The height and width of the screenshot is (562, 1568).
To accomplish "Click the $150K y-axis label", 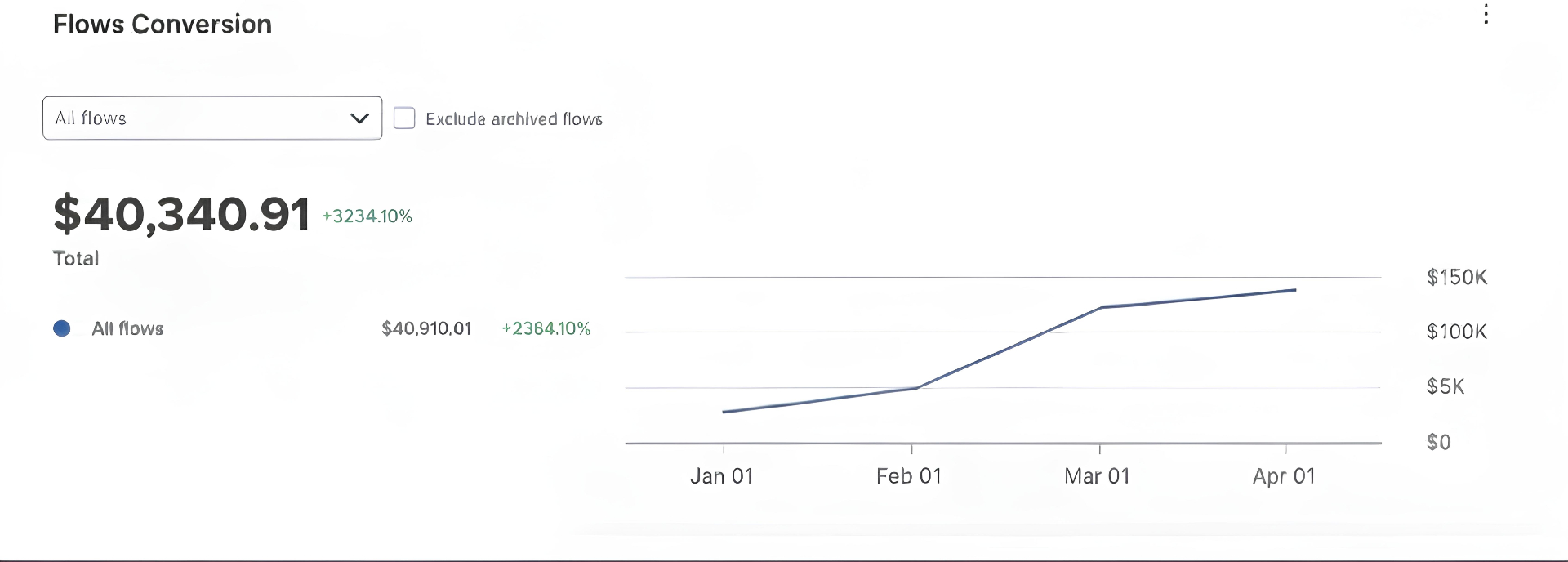I will point(1457,278).
